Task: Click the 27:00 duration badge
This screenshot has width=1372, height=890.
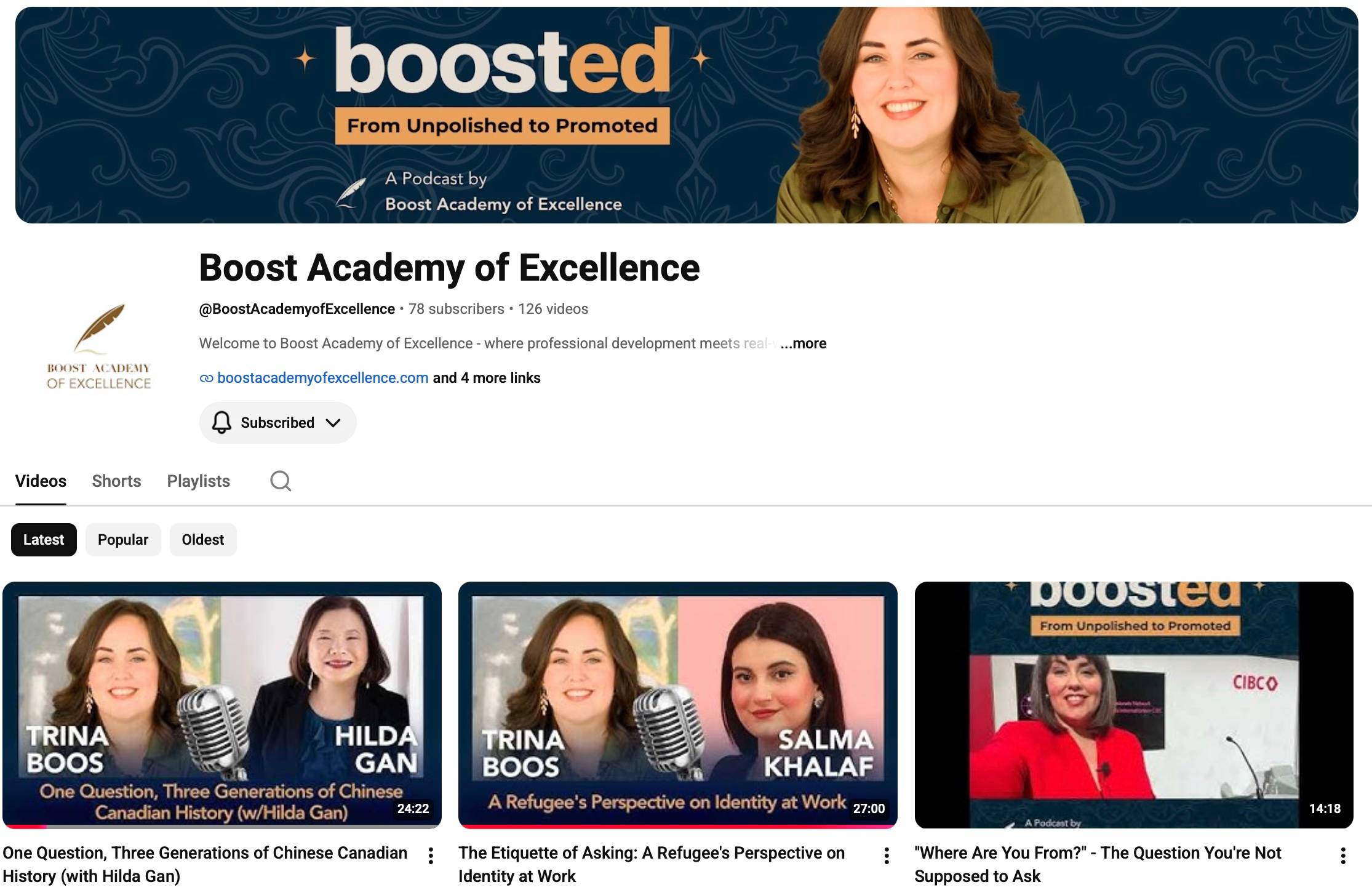Action: click(x=869, y=809)
